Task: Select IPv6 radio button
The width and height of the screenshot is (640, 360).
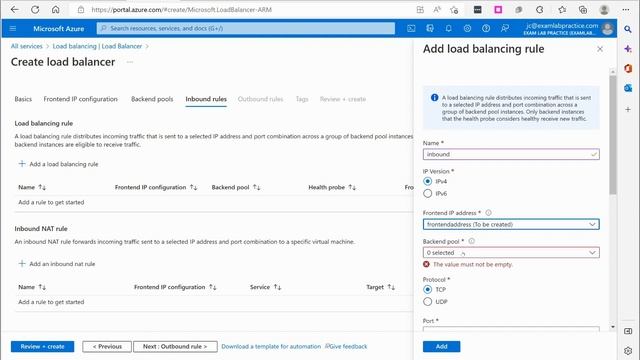Action: coord(427,193)
